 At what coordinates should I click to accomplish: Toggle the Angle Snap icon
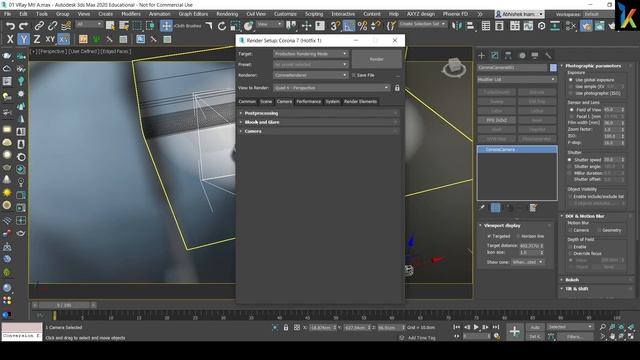tap(349, 26)
